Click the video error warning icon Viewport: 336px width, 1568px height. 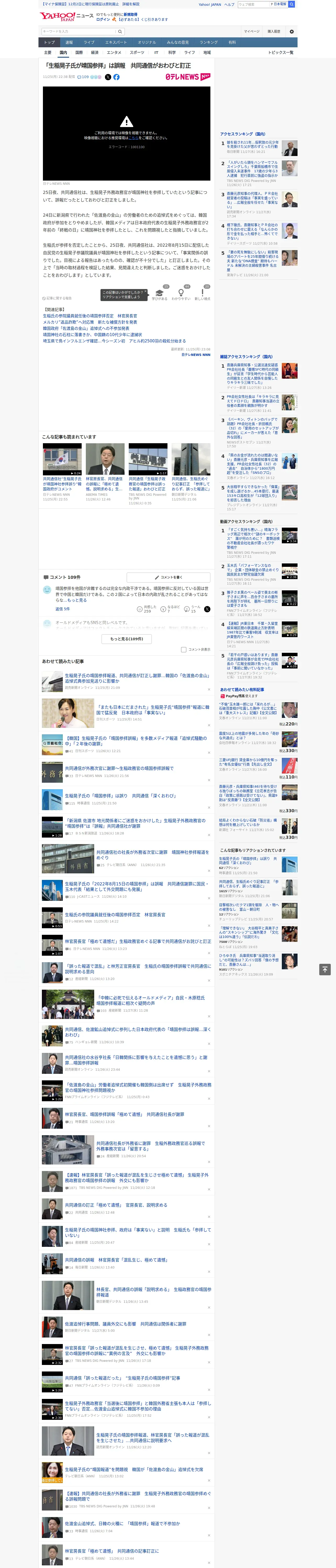point(126,122)
